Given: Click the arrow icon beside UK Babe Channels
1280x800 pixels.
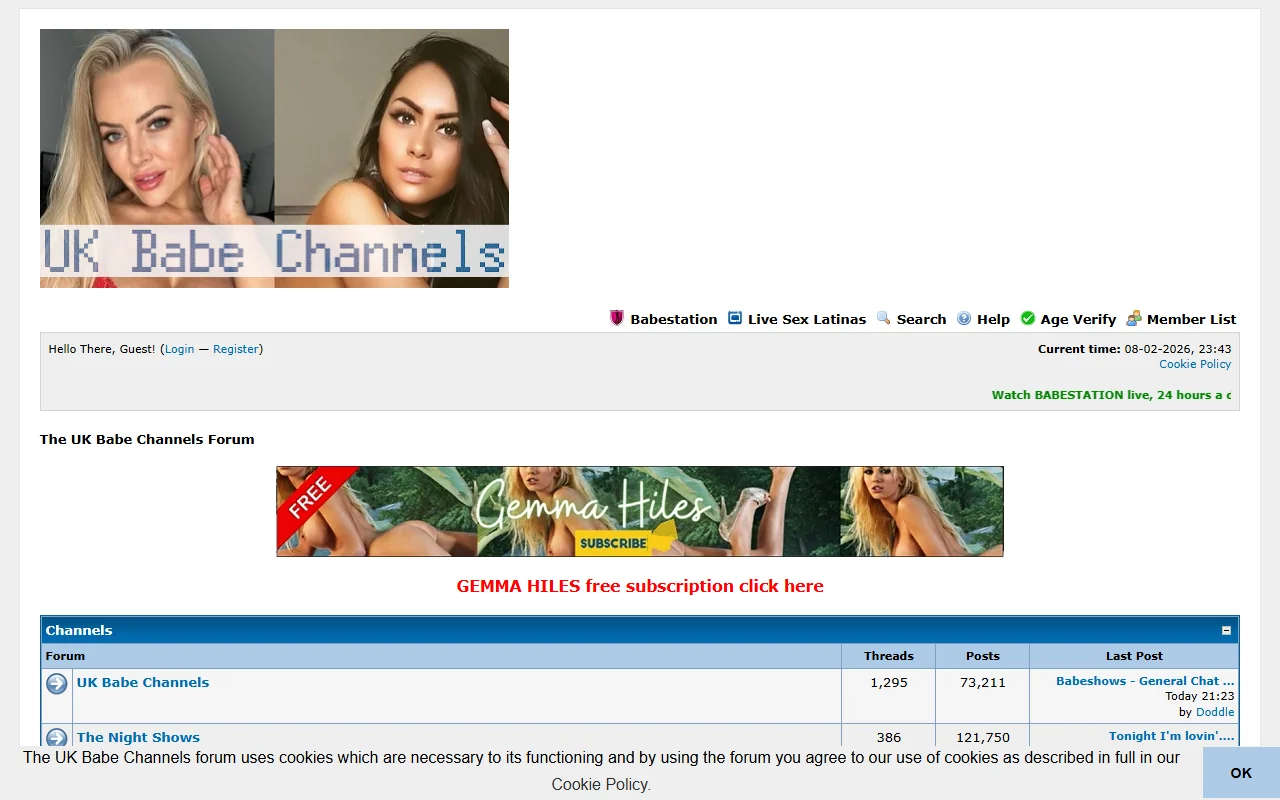Looking at the screenshot, I should click(x=56, y=683).
